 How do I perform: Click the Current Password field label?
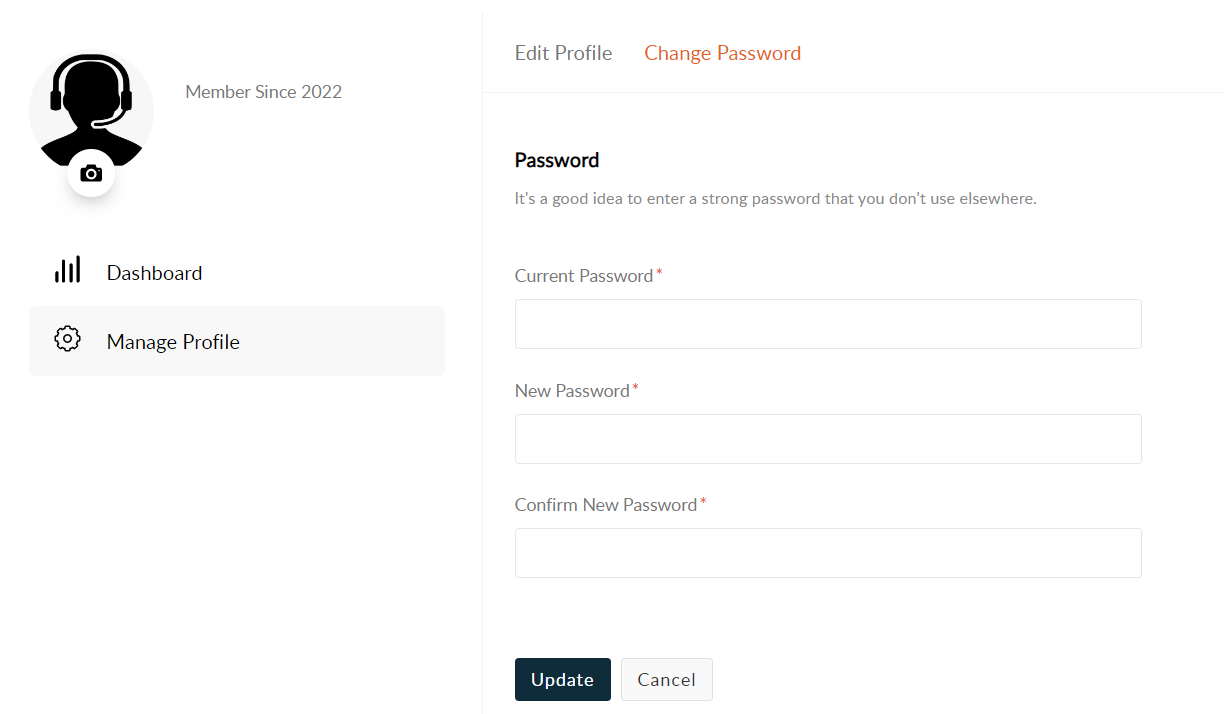[583, 276]
